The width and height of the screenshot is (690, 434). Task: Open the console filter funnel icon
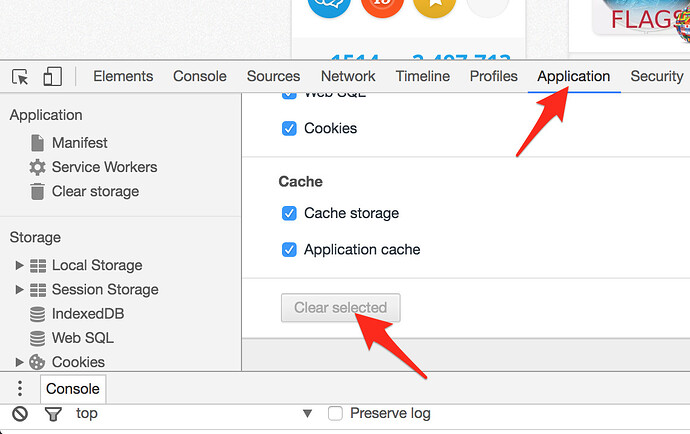coord(53,414)
